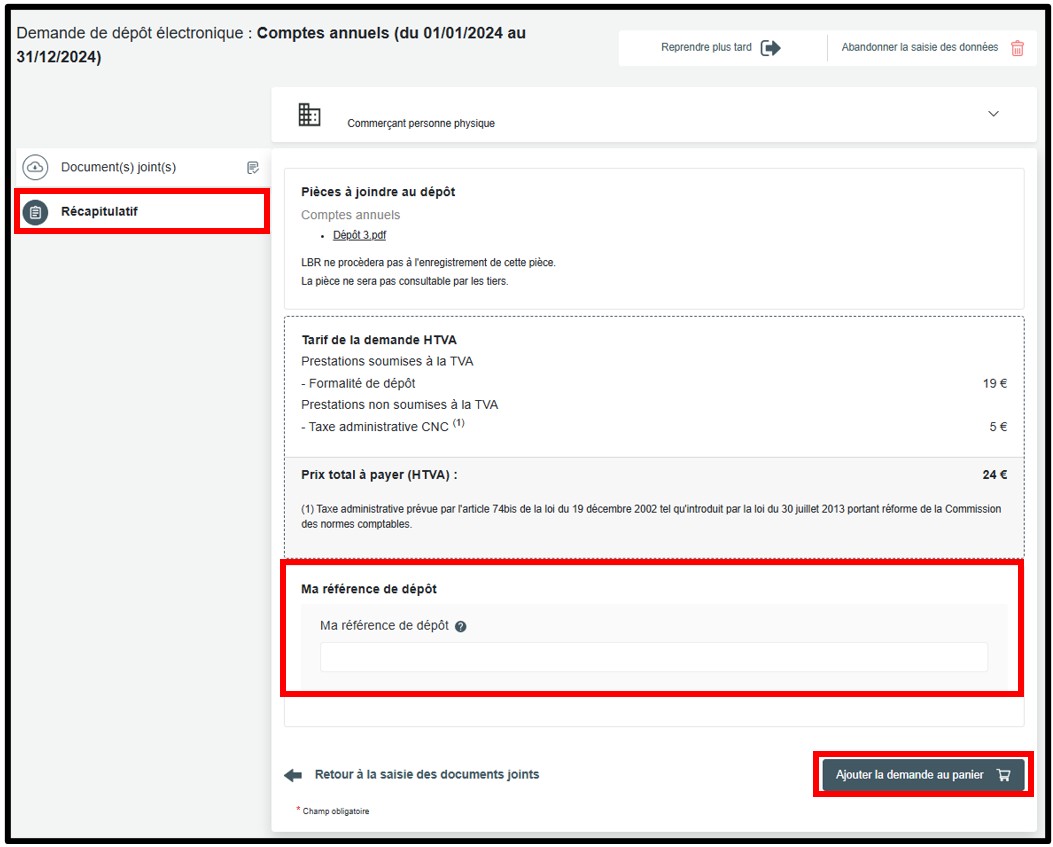Click footnote marker (1) after Taxe administrative CNC

click(459, 423)
